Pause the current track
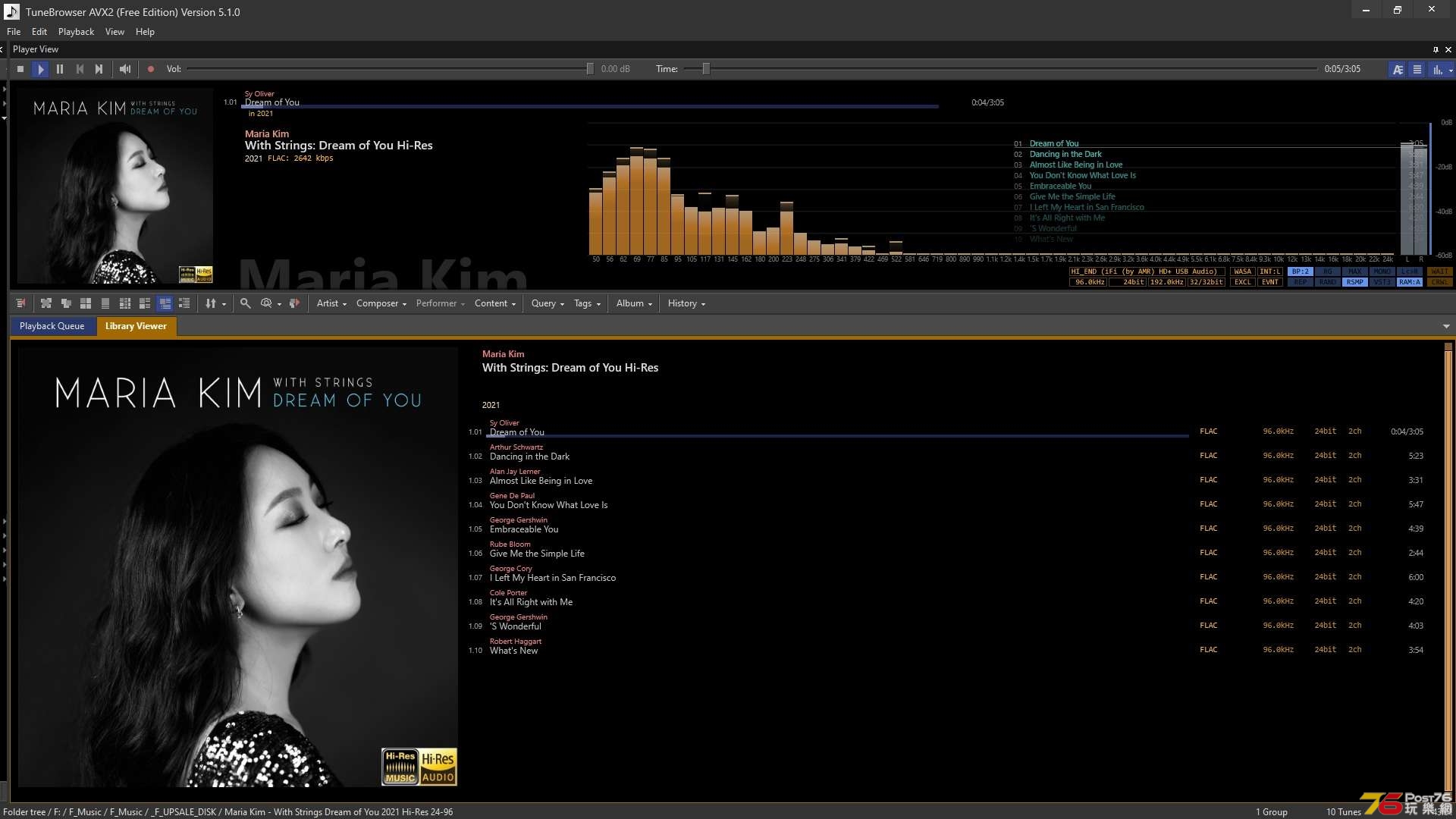Image resolution: width=1456 pixels, height=819 pixels. (x=60, y=69)
